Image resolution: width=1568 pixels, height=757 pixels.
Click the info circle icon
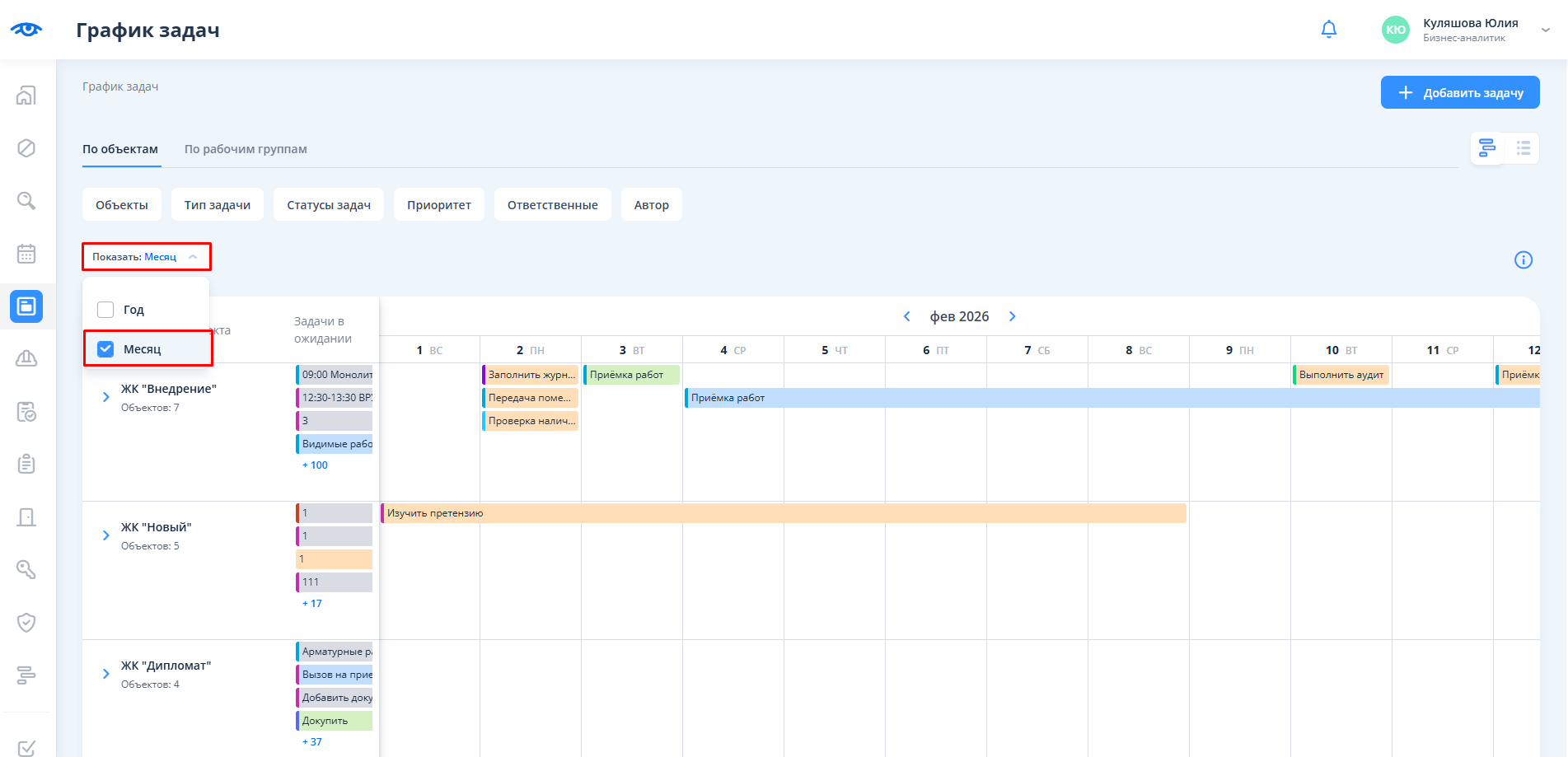tap(1524, 260)
